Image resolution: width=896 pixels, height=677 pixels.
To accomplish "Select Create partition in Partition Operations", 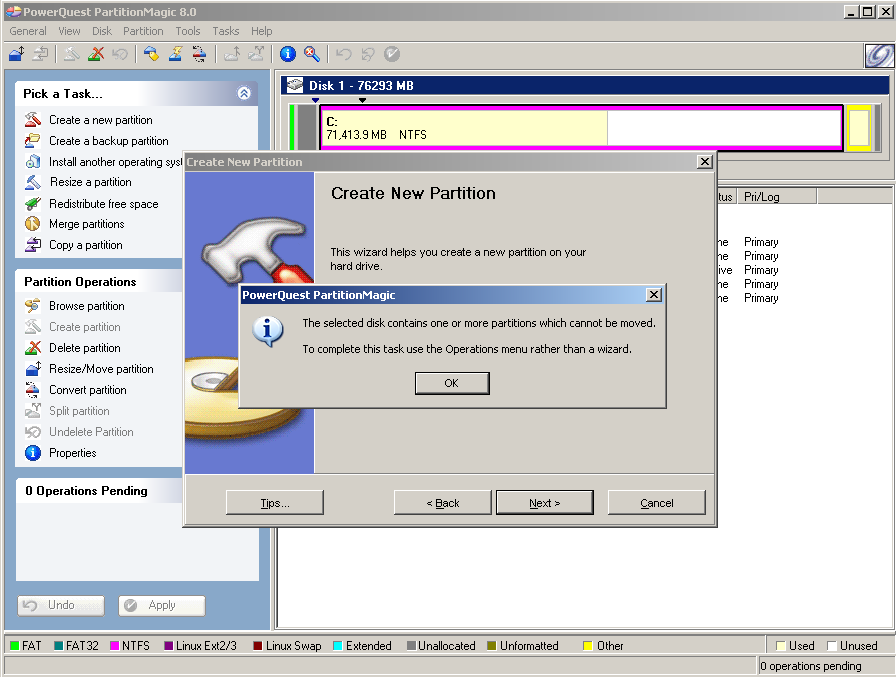I will point(85,327).
